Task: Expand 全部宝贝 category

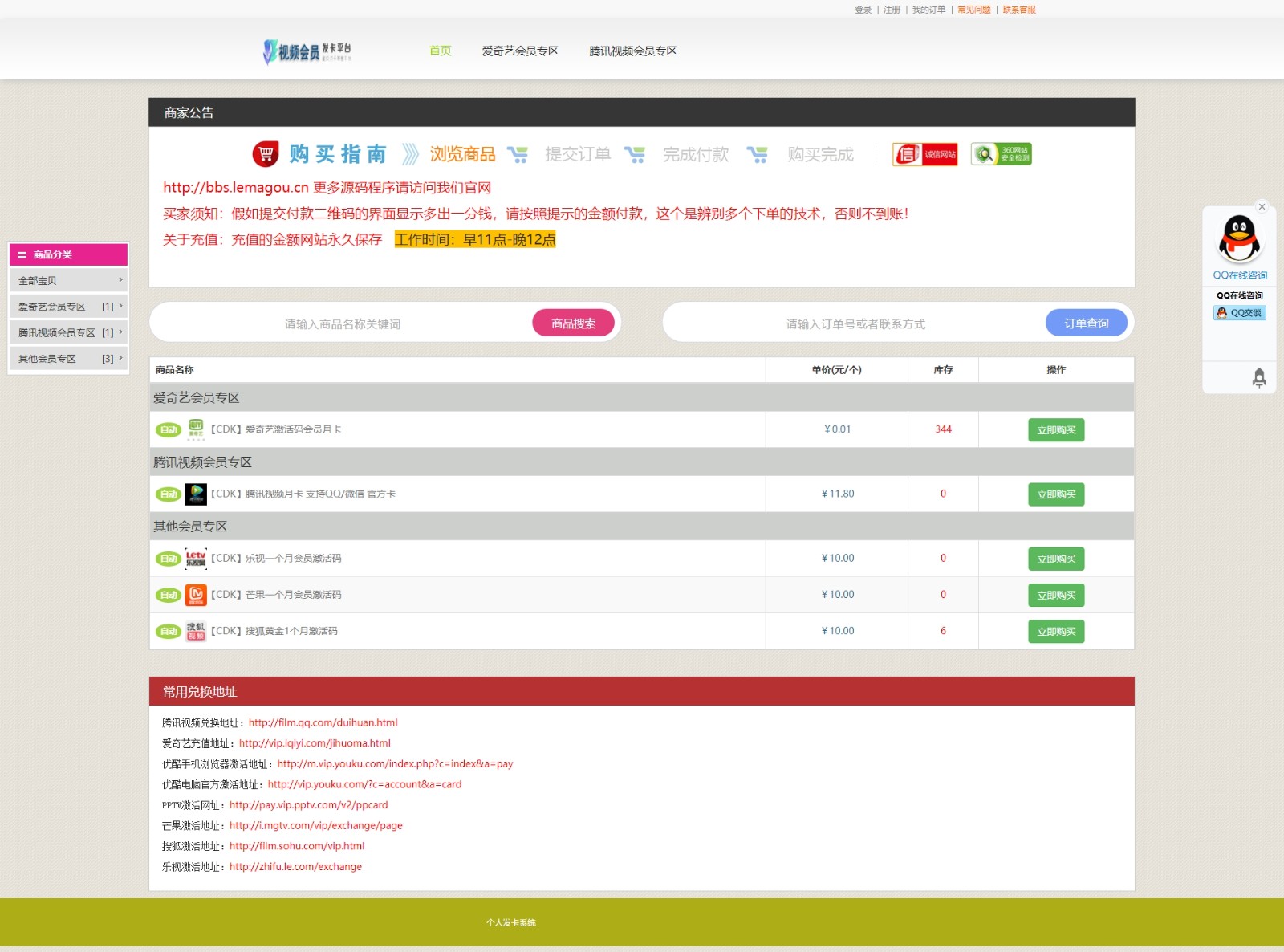Action: (68, 280)
